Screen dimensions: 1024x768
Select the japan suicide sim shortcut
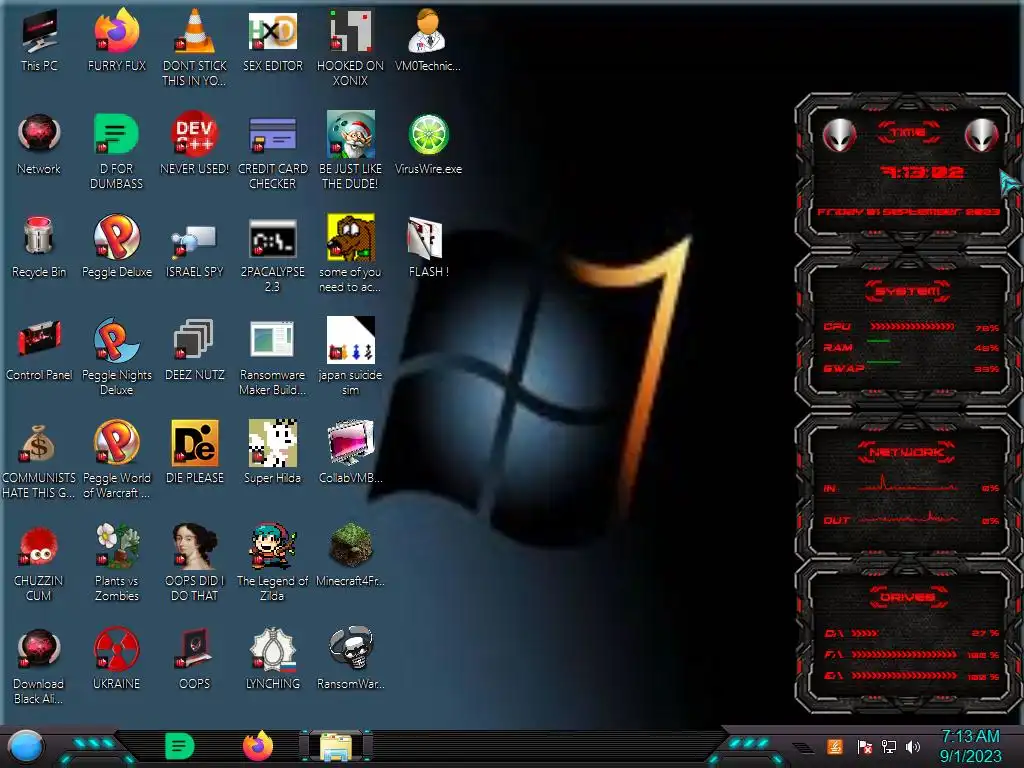(350, 357)
